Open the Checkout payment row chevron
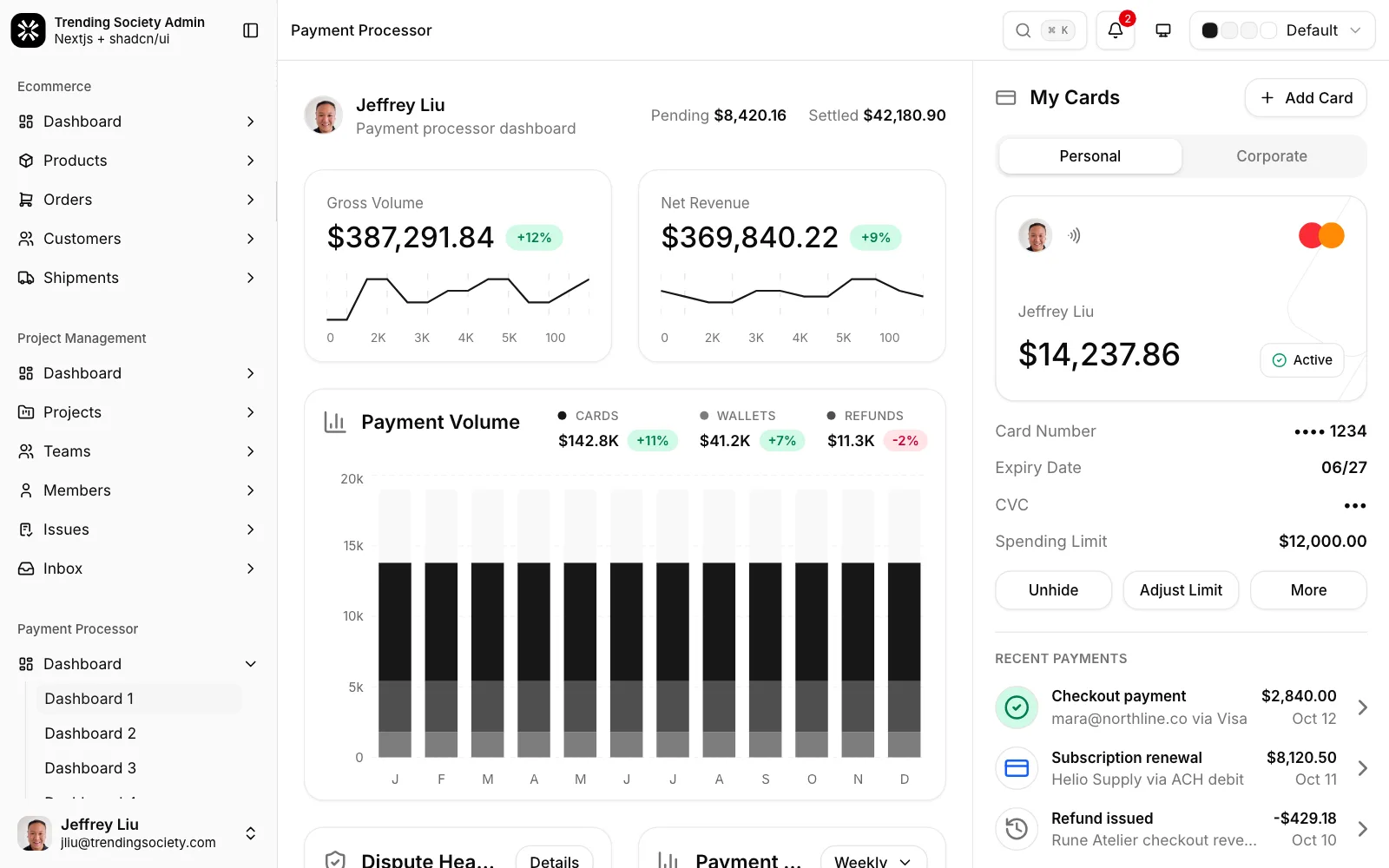 point(1363,707)
